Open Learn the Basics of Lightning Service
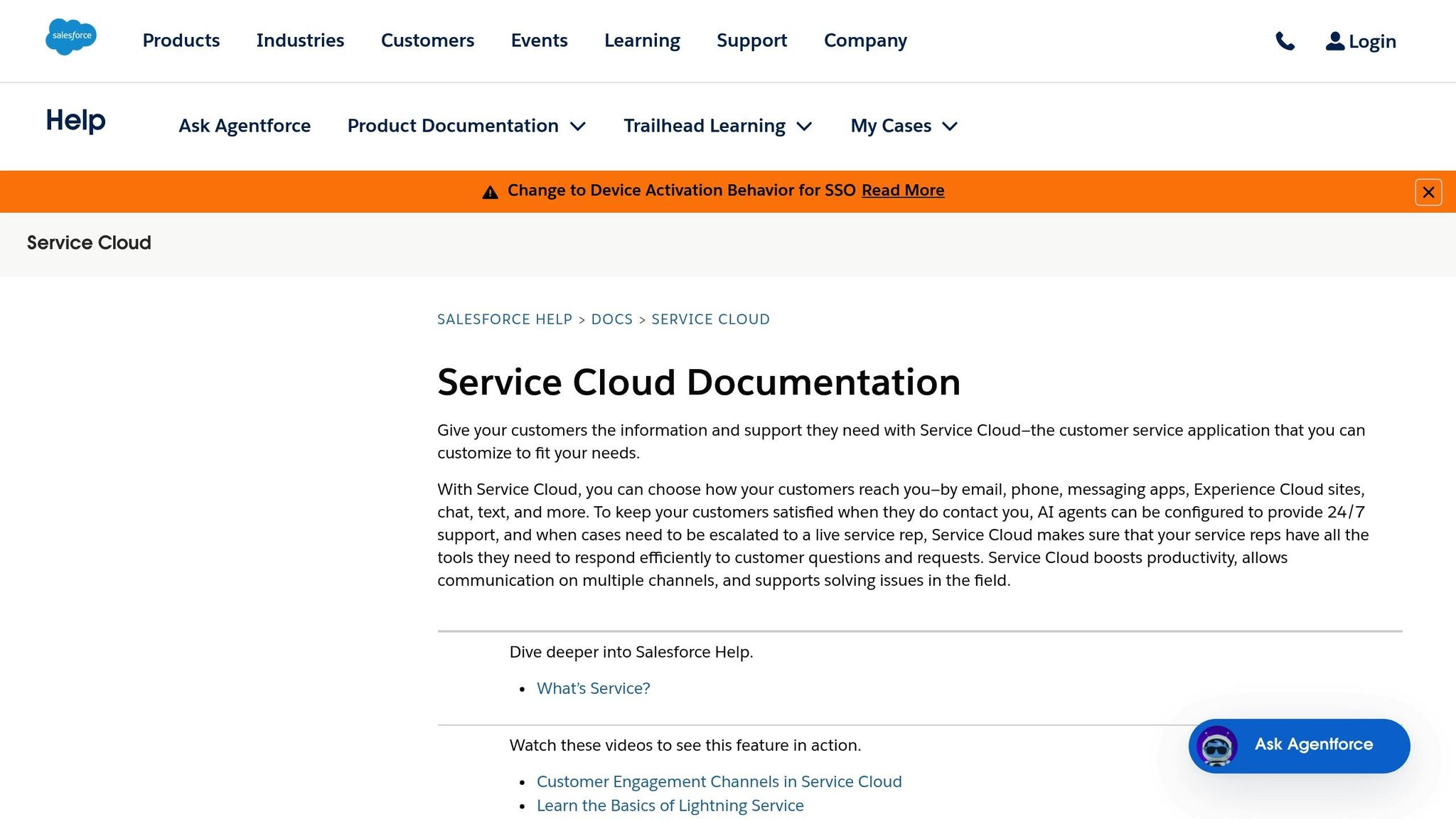 point(670,805)
